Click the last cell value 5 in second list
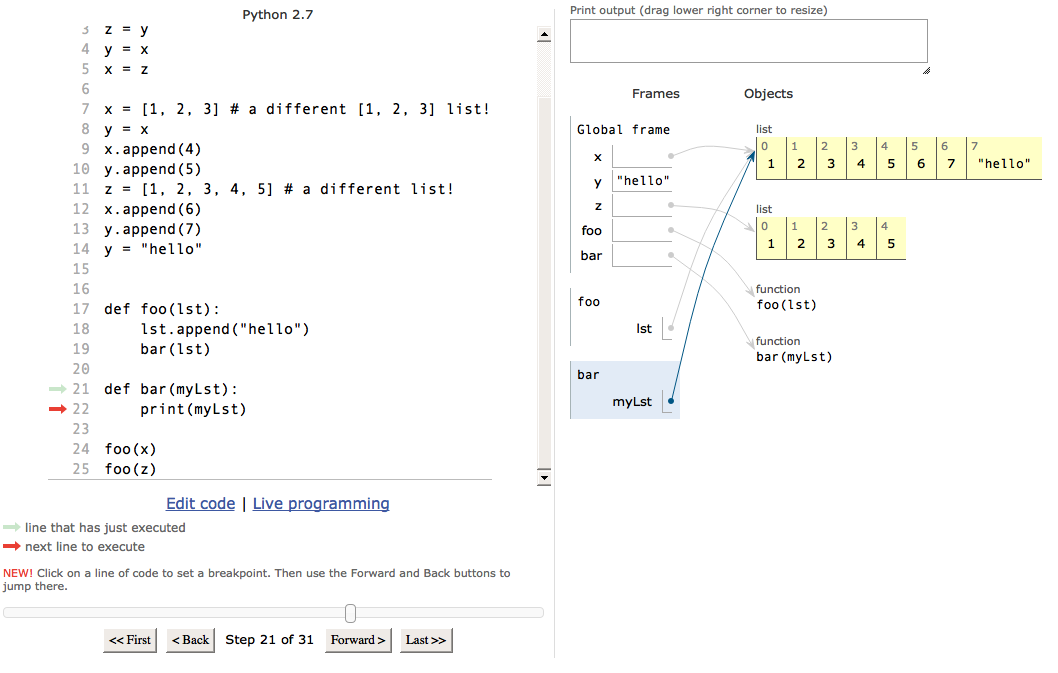The height and width of the screenshot is (673, 1058). pos(891,238)
